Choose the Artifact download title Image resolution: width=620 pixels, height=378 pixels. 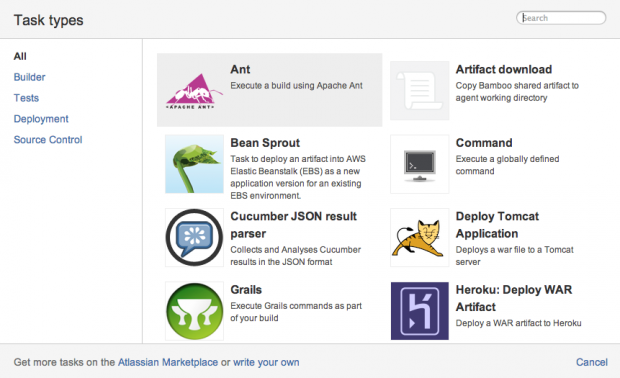tap(504, 70)
